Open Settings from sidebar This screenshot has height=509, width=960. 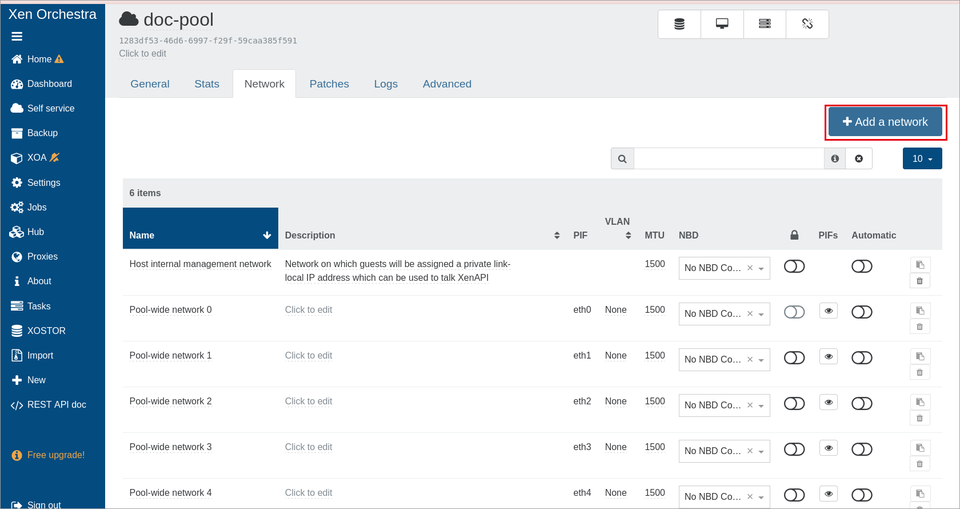[36, 183]
